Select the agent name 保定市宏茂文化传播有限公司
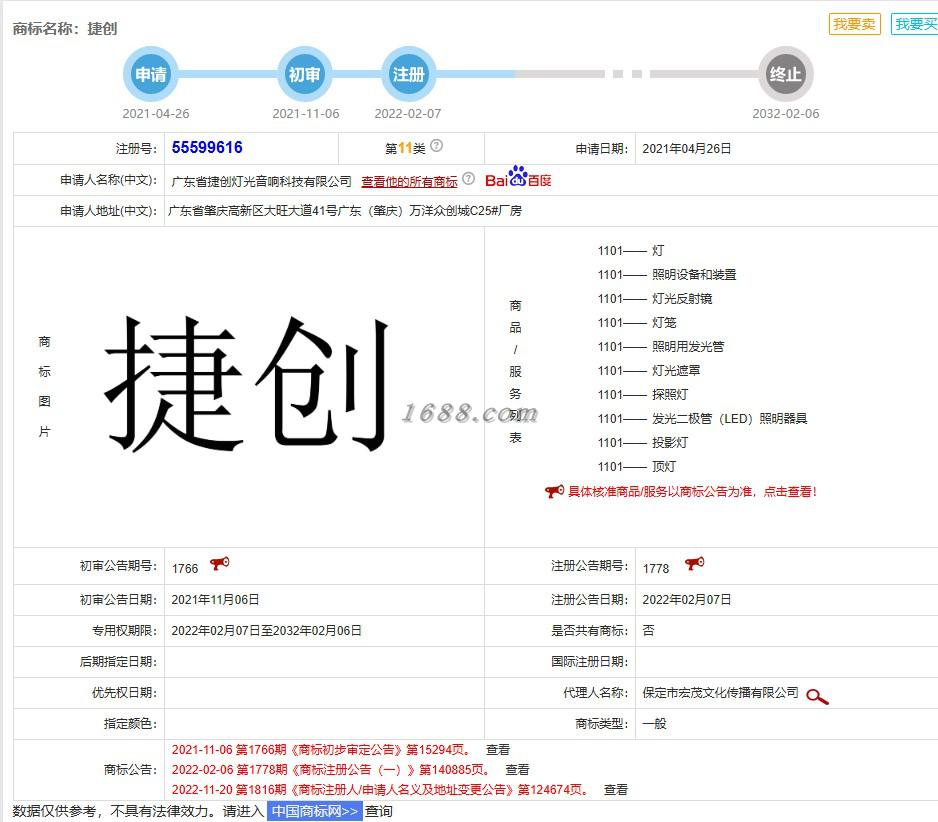This screenshot has height=822, width=938. coord(720,693)
